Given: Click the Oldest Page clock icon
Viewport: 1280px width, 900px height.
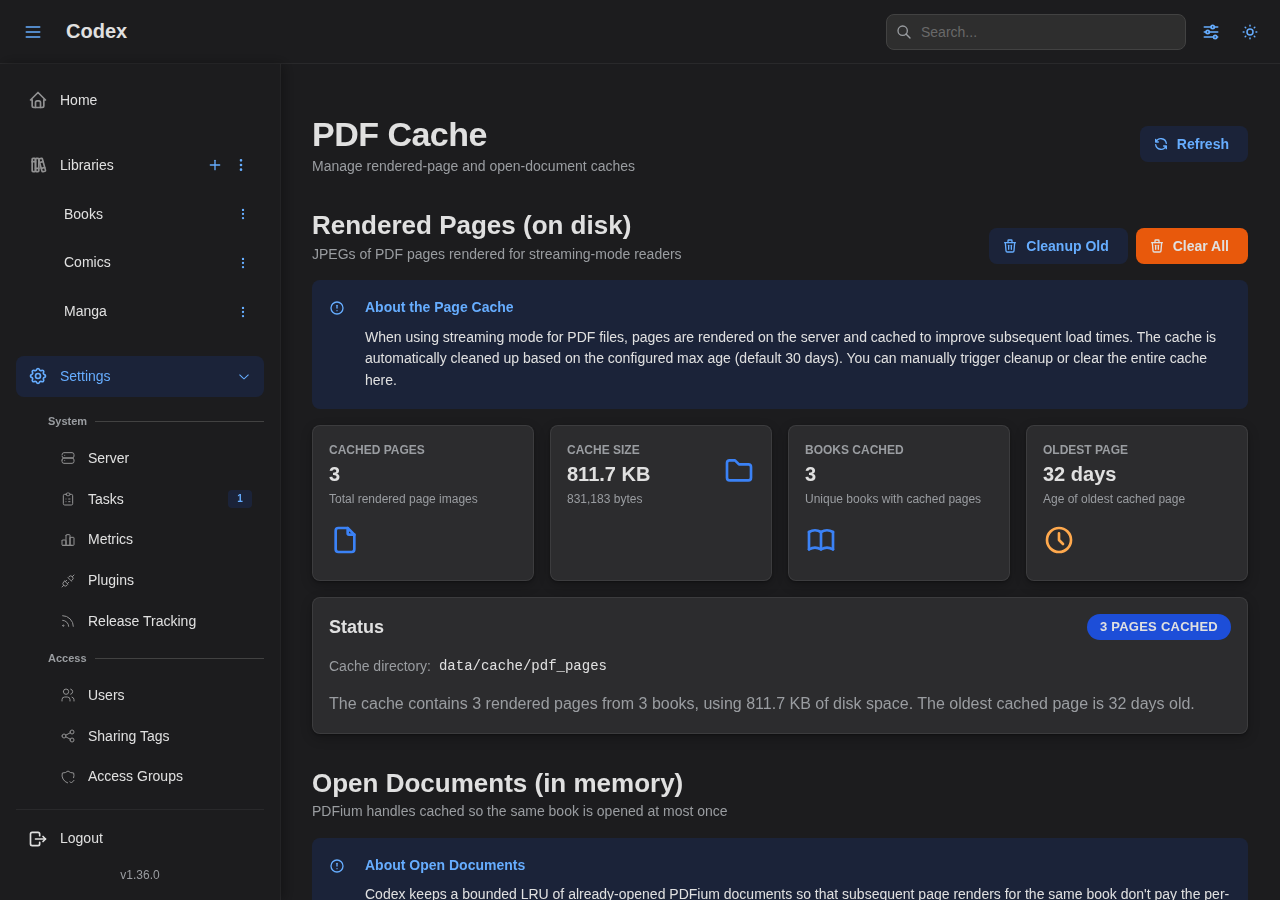Looking at the screenshot, I should coord(1059,540).
